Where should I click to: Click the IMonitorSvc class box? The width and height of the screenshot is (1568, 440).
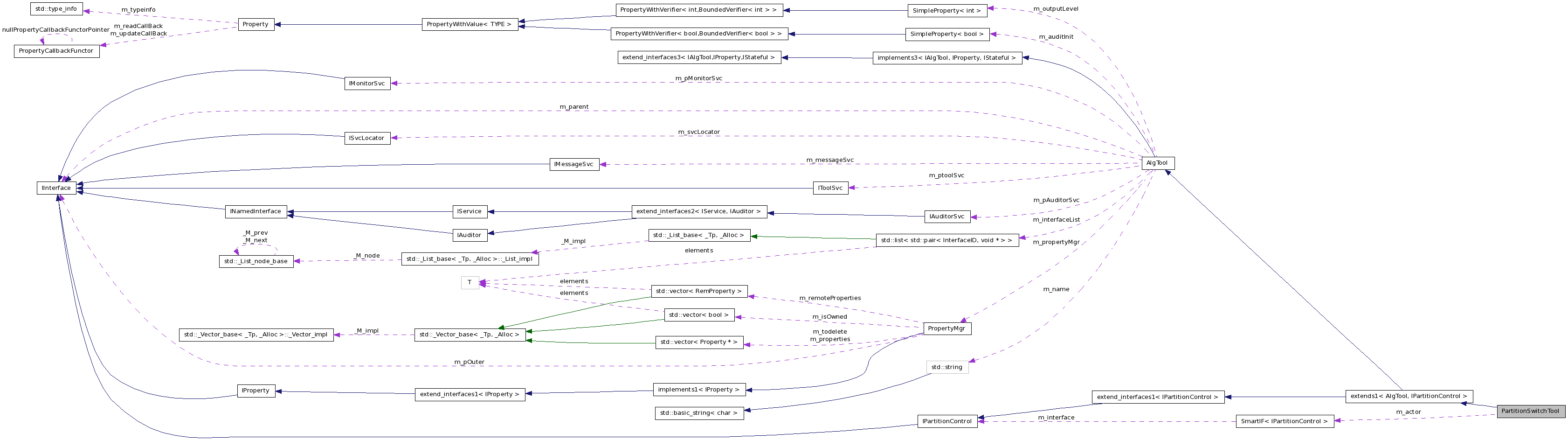click(x=368, y=83)
